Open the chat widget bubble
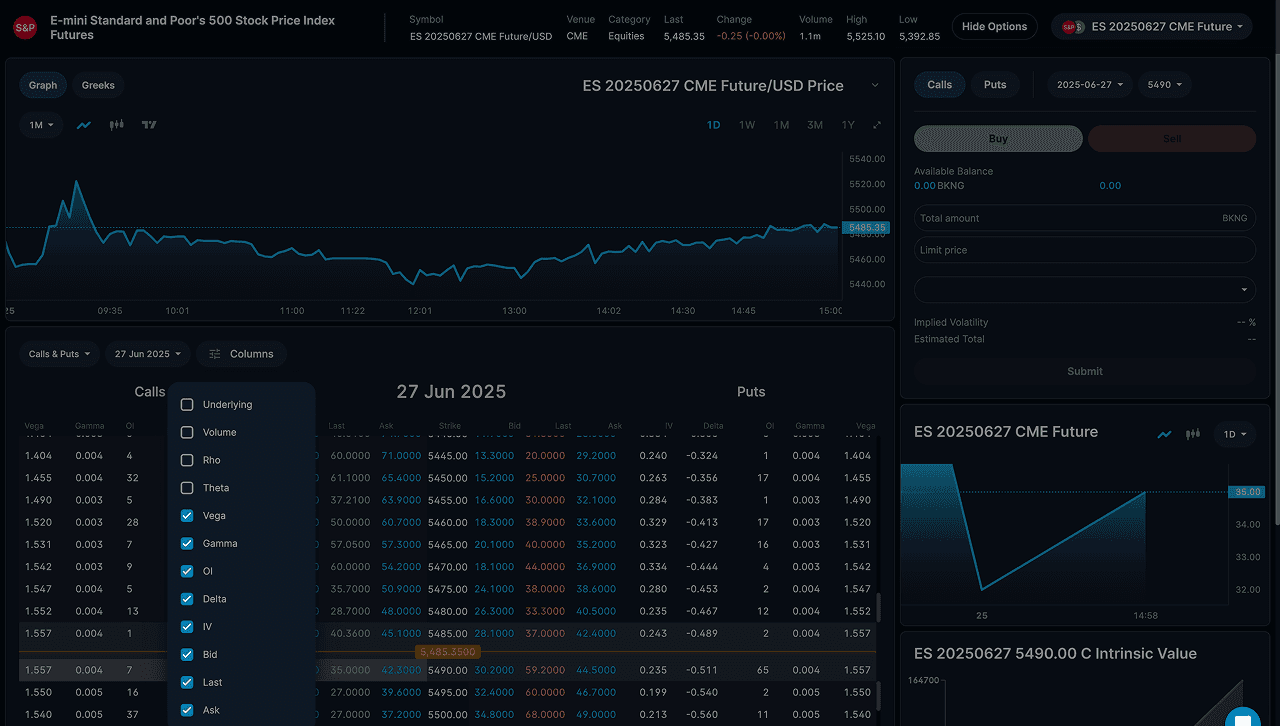Screen dimensions: 1280x726 [1242, 718]
